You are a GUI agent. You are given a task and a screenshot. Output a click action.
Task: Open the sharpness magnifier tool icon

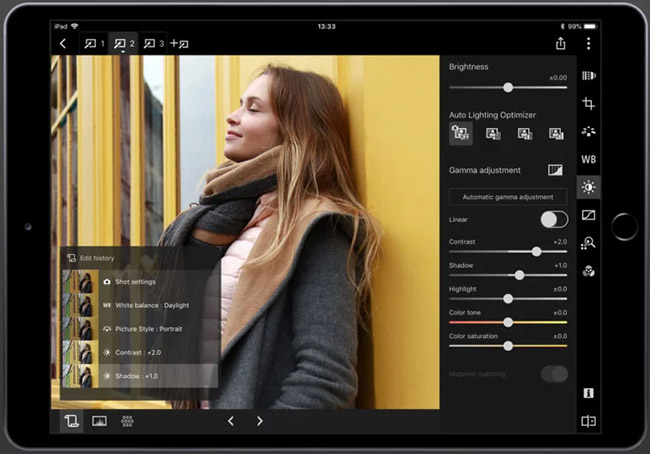(x=589, y=243)
